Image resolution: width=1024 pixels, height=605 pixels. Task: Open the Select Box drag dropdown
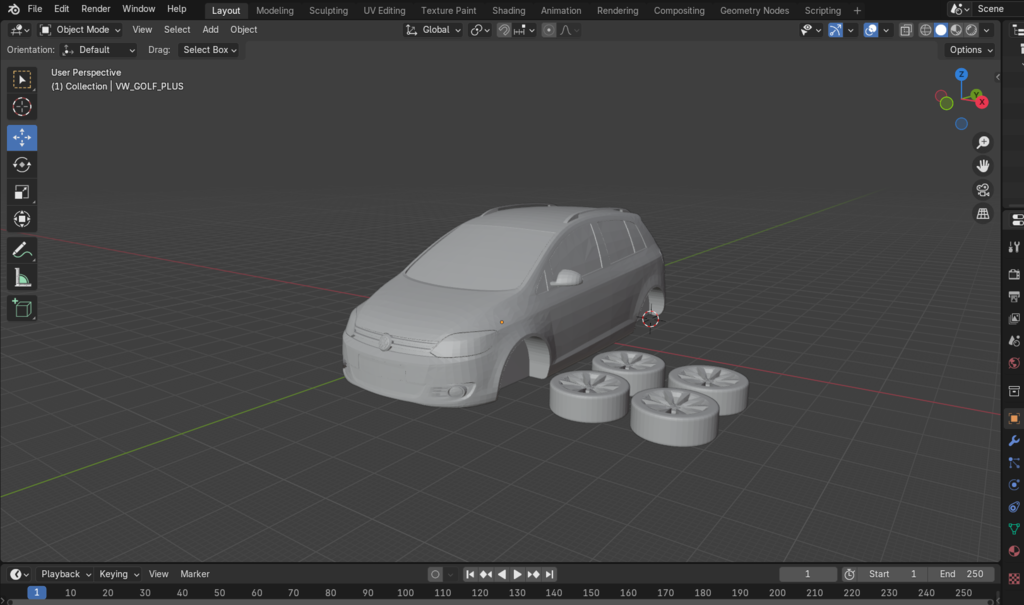(x=208, y=49)
